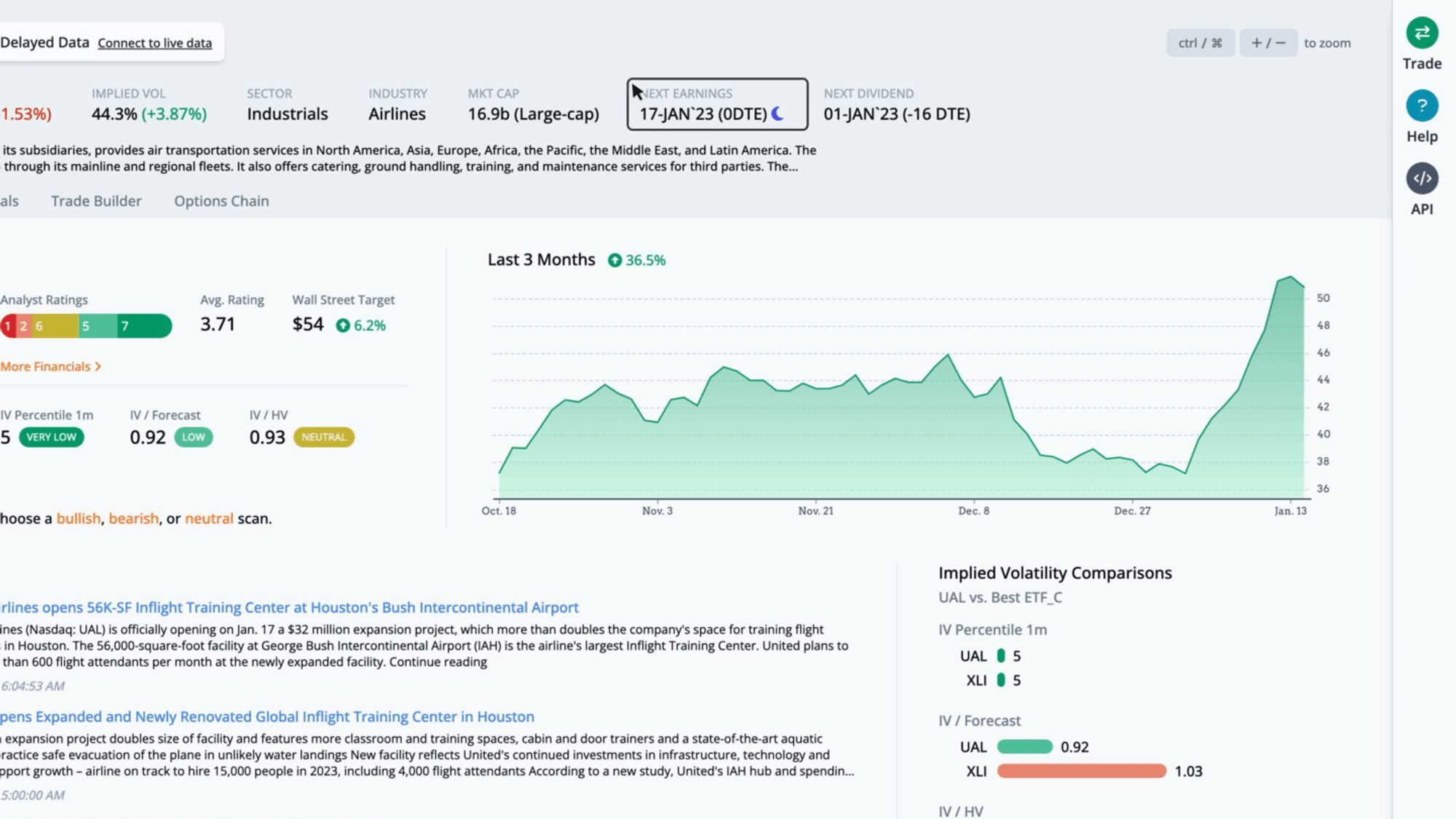Click the NEUTRAL IV / HV badge
The image size is (1456, 819).
(324, 437)
